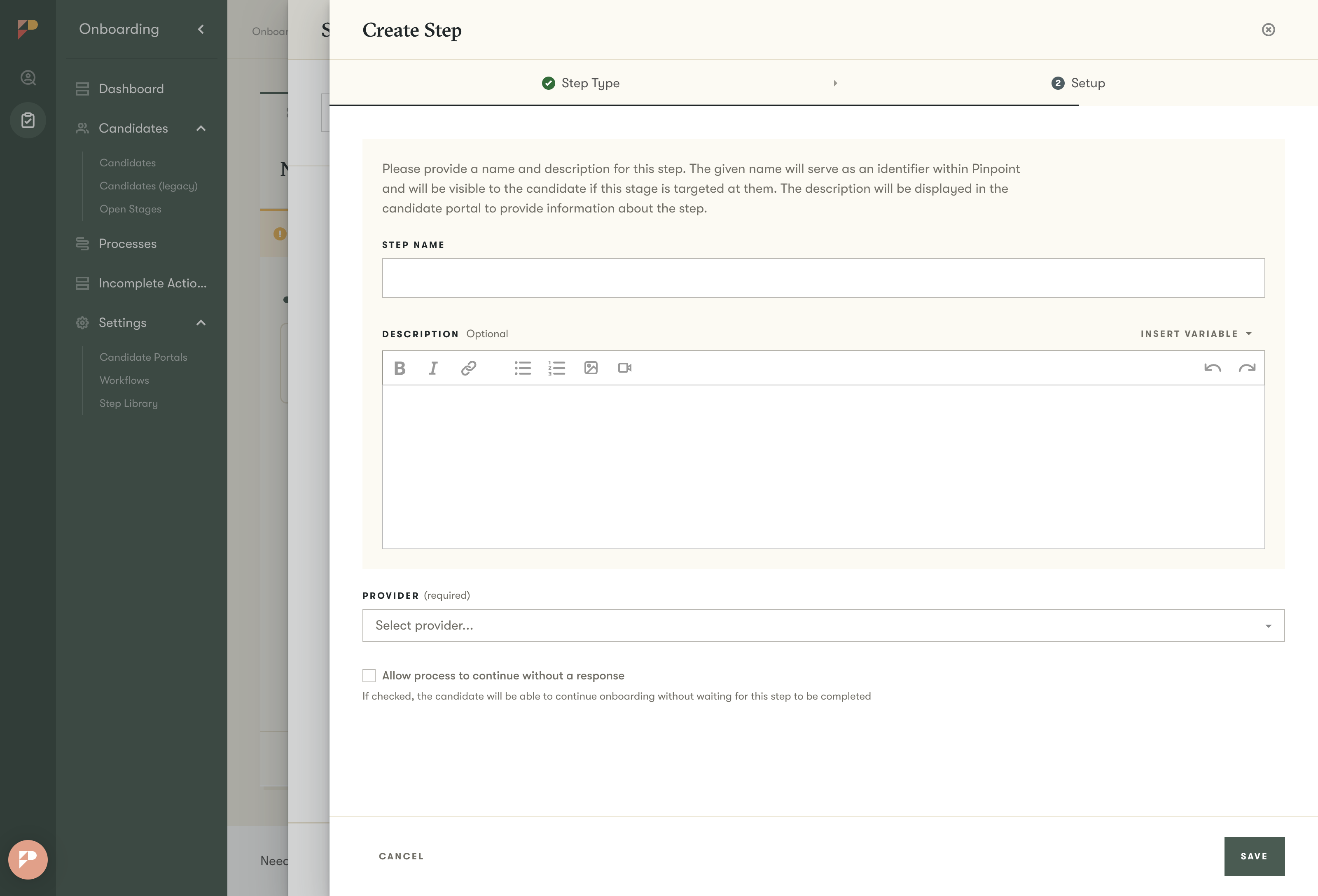Screen dimensions: 1318x896
Task: Click the Save button
Action: (x=1253, y=856)
